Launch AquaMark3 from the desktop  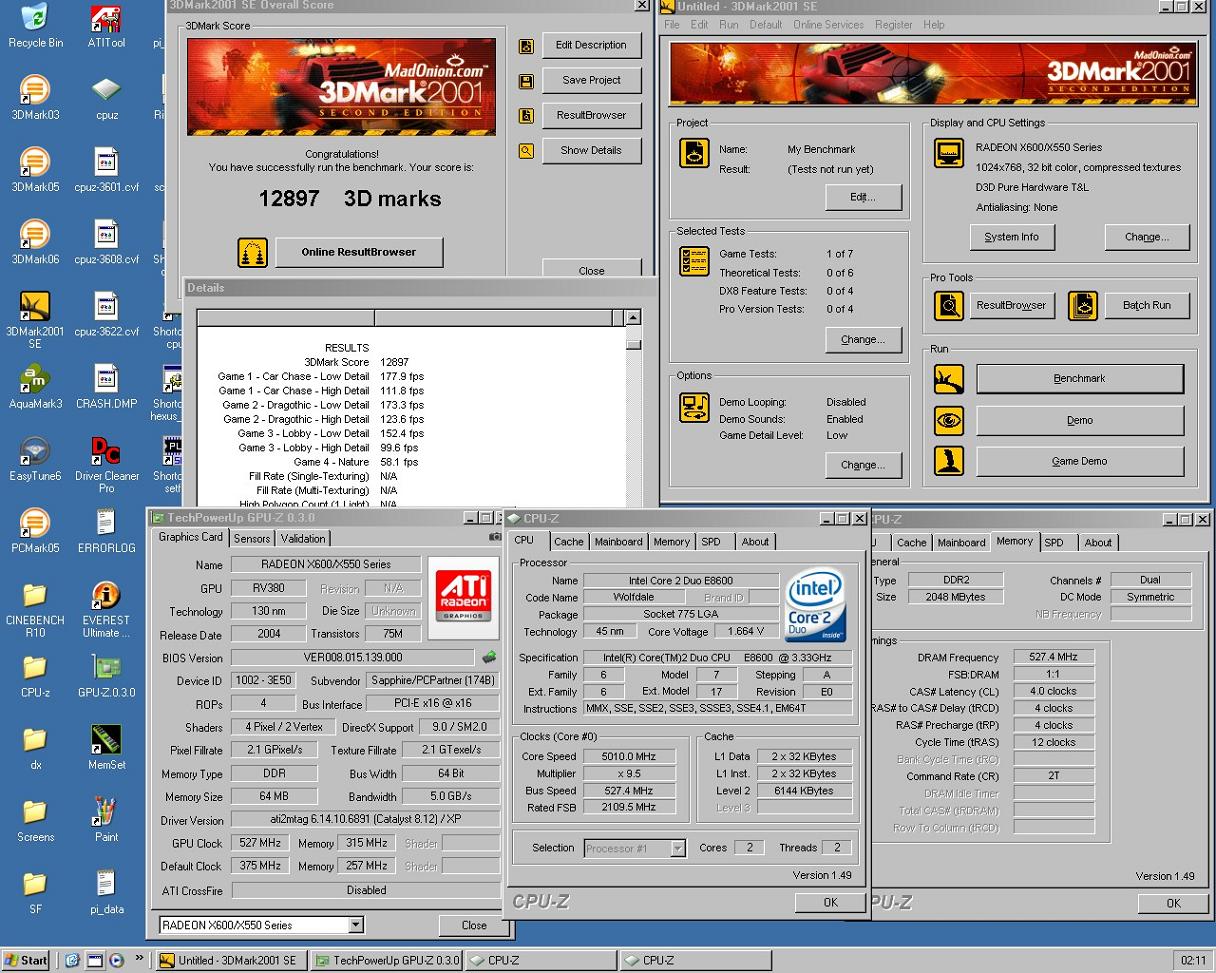coord(35,386)
